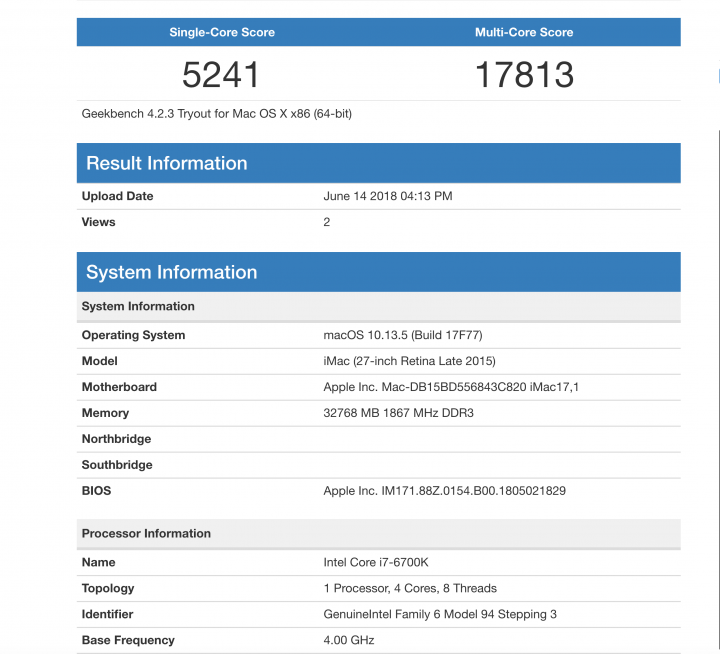The width and height of the screenshot is (720, 654).
Task: Click the Model label
Action: pyautogui.click(x=100, y=361)
